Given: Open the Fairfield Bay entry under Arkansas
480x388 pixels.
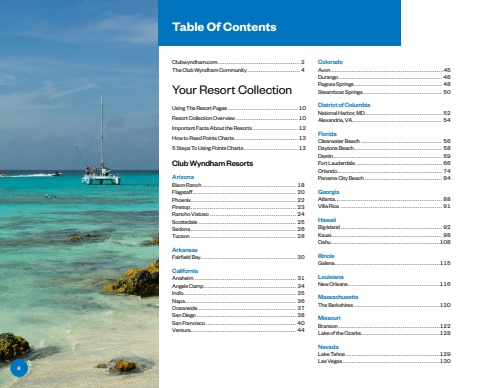Looking at the screenshot, I should (238, 257).
